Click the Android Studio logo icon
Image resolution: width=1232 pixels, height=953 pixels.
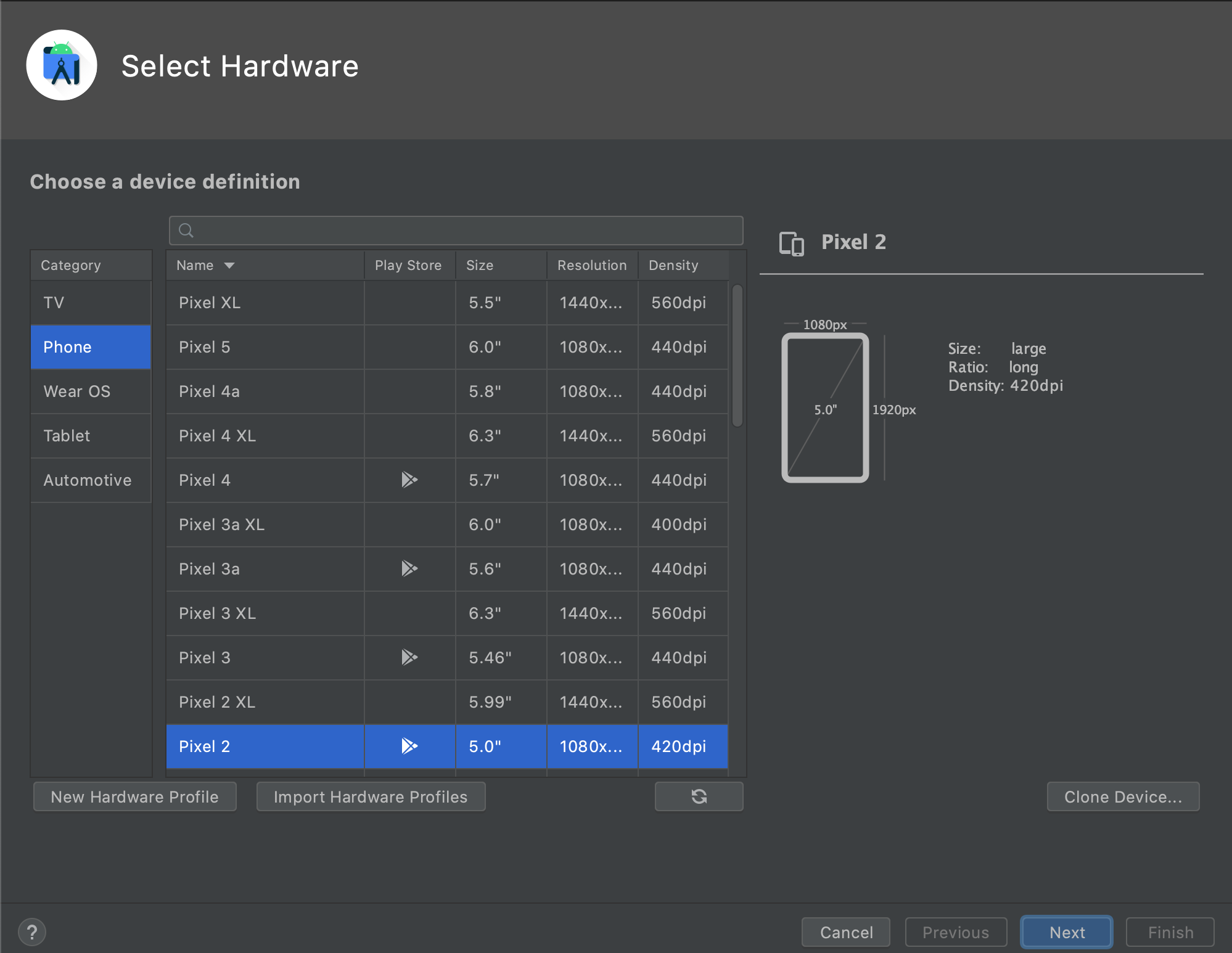pyautogui.click(x=62, y=65)
